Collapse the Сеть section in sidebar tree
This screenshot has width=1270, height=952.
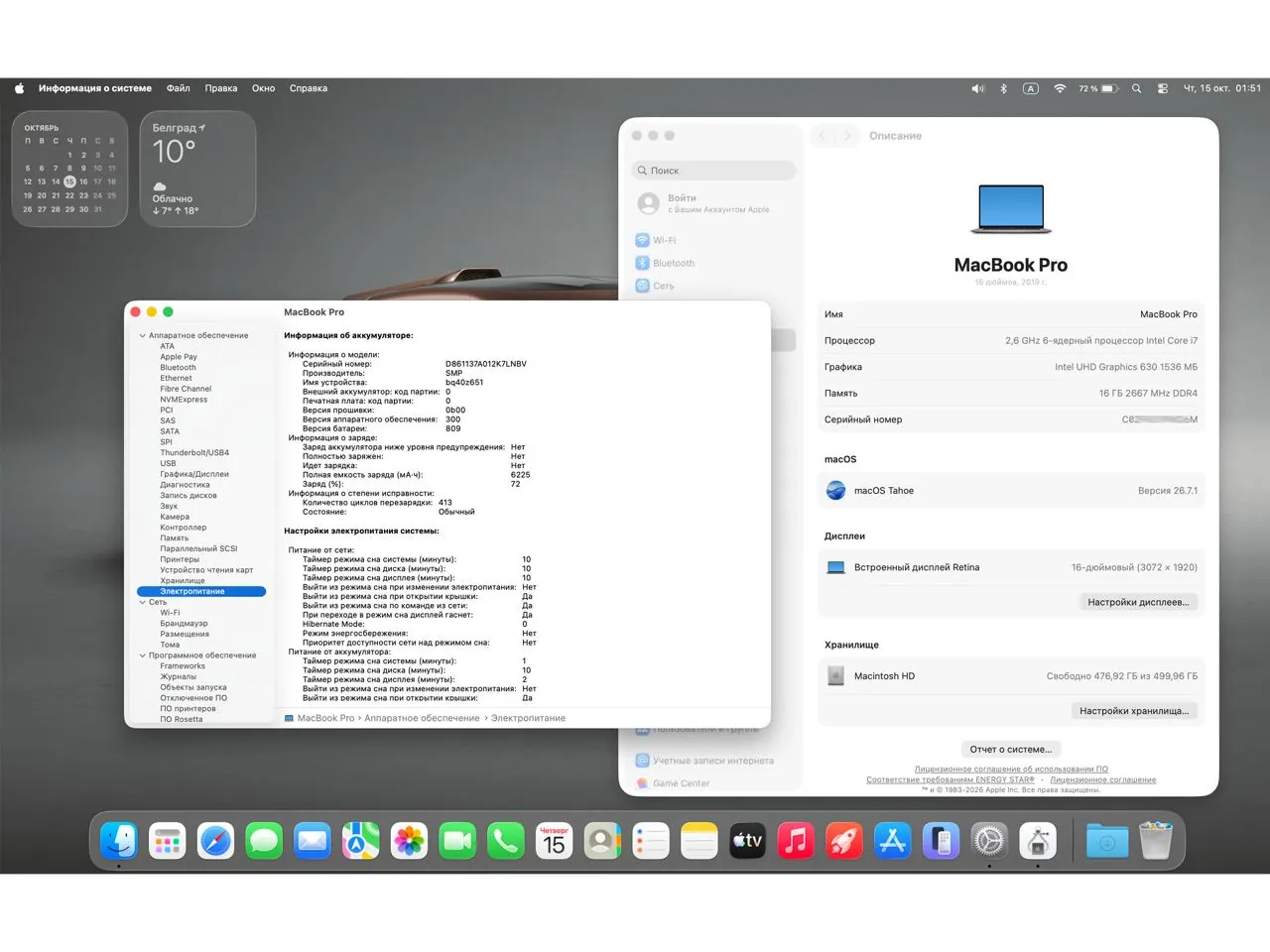[143, 602]
